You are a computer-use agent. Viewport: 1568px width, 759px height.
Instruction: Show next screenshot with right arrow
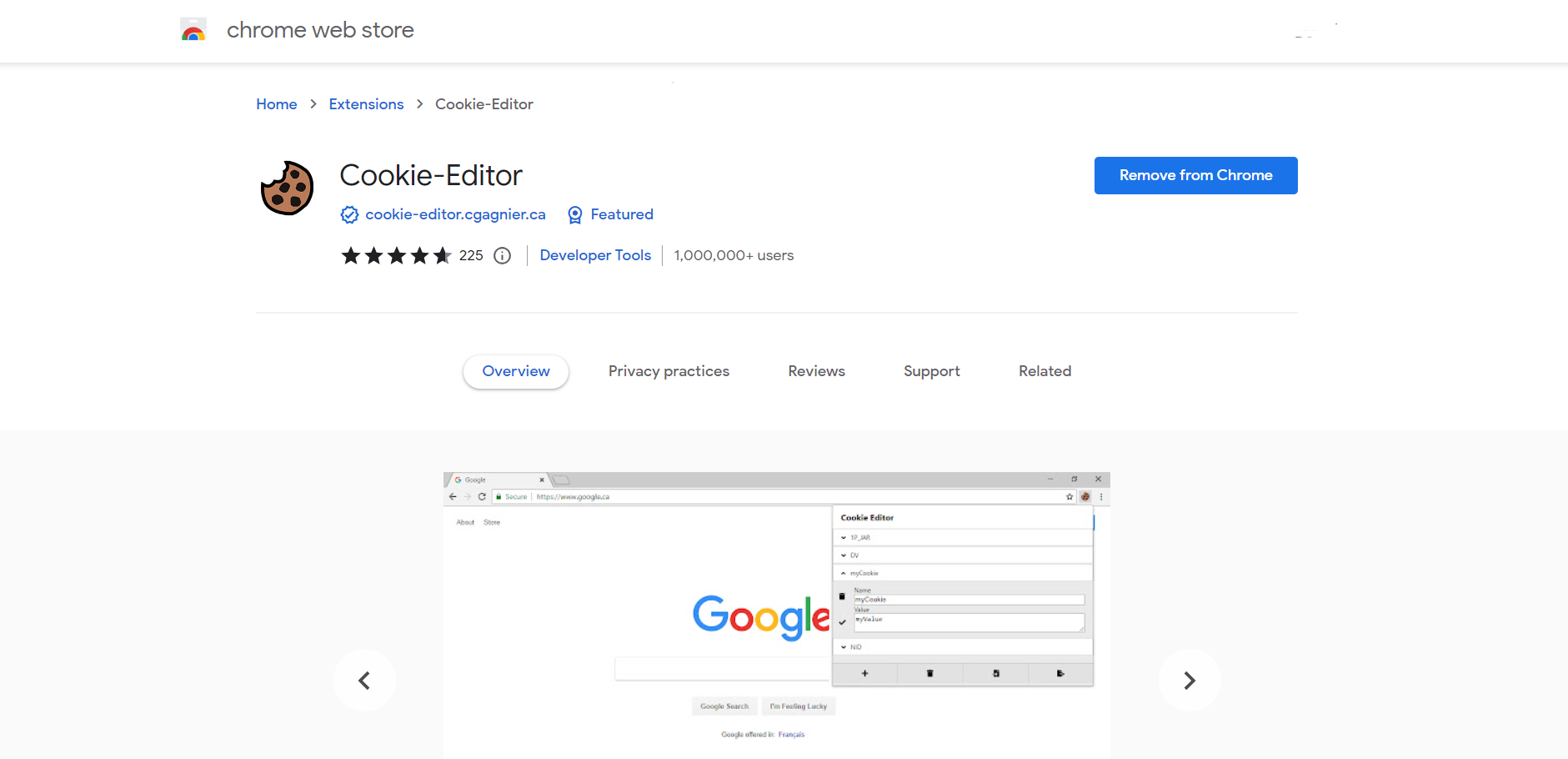(1190, 681)
